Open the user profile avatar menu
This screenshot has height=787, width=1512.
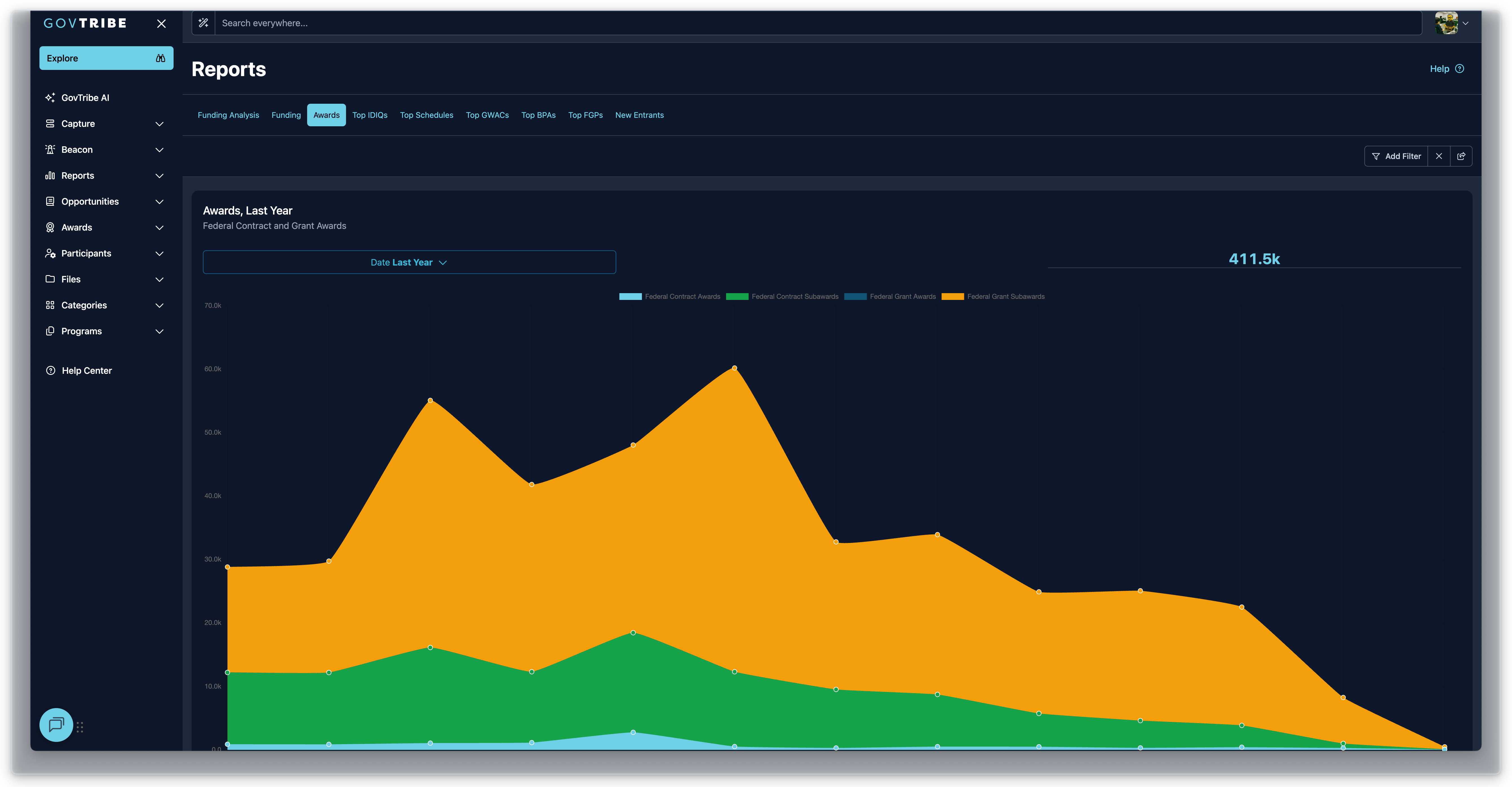click(1446, 23)
